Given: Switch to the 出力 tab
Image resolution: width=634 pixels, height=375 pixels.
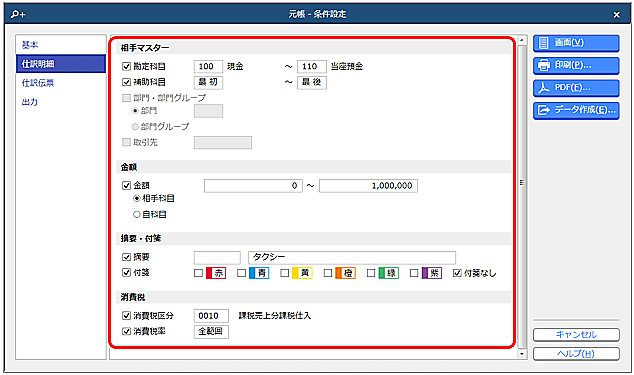Looking at the screenshot, I should tap(61, 102).
